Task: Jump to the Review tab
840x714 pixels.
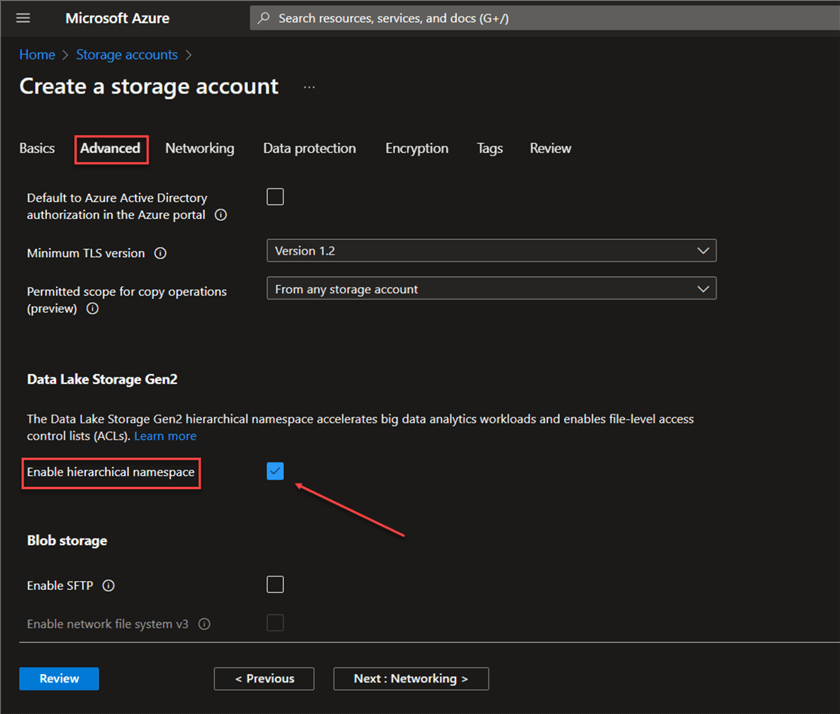Action: (550, 148)
